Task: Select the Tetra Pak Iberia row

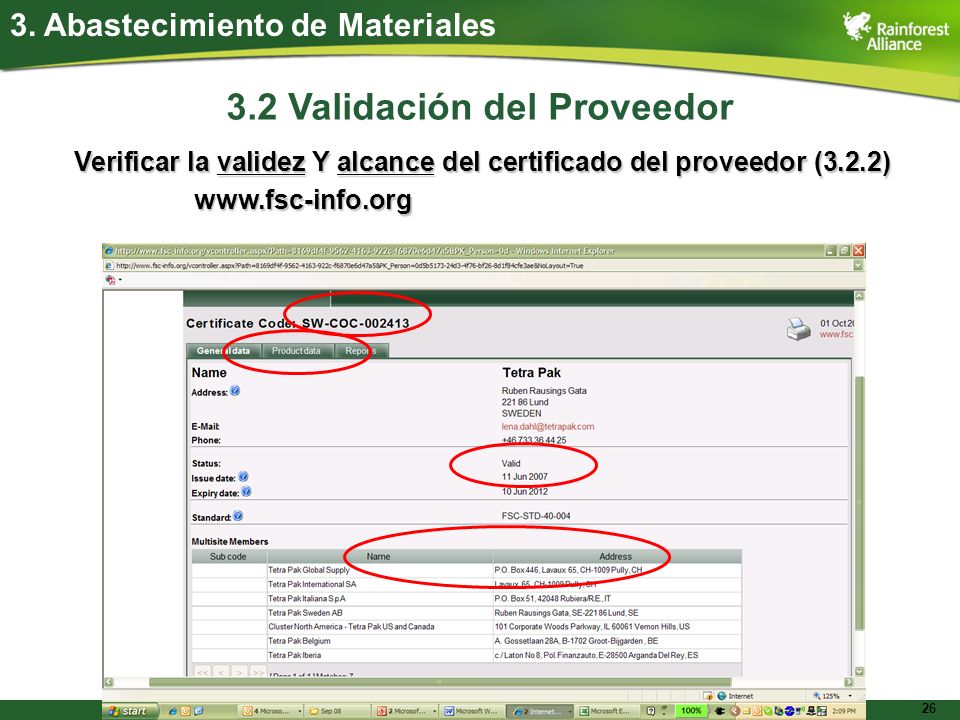Action: tap(467, 655)
